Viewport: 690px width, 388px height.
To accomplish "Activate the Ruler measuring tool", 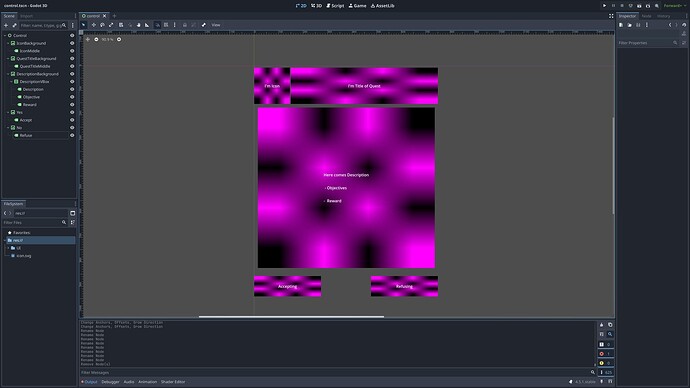I will coord(147,25).
